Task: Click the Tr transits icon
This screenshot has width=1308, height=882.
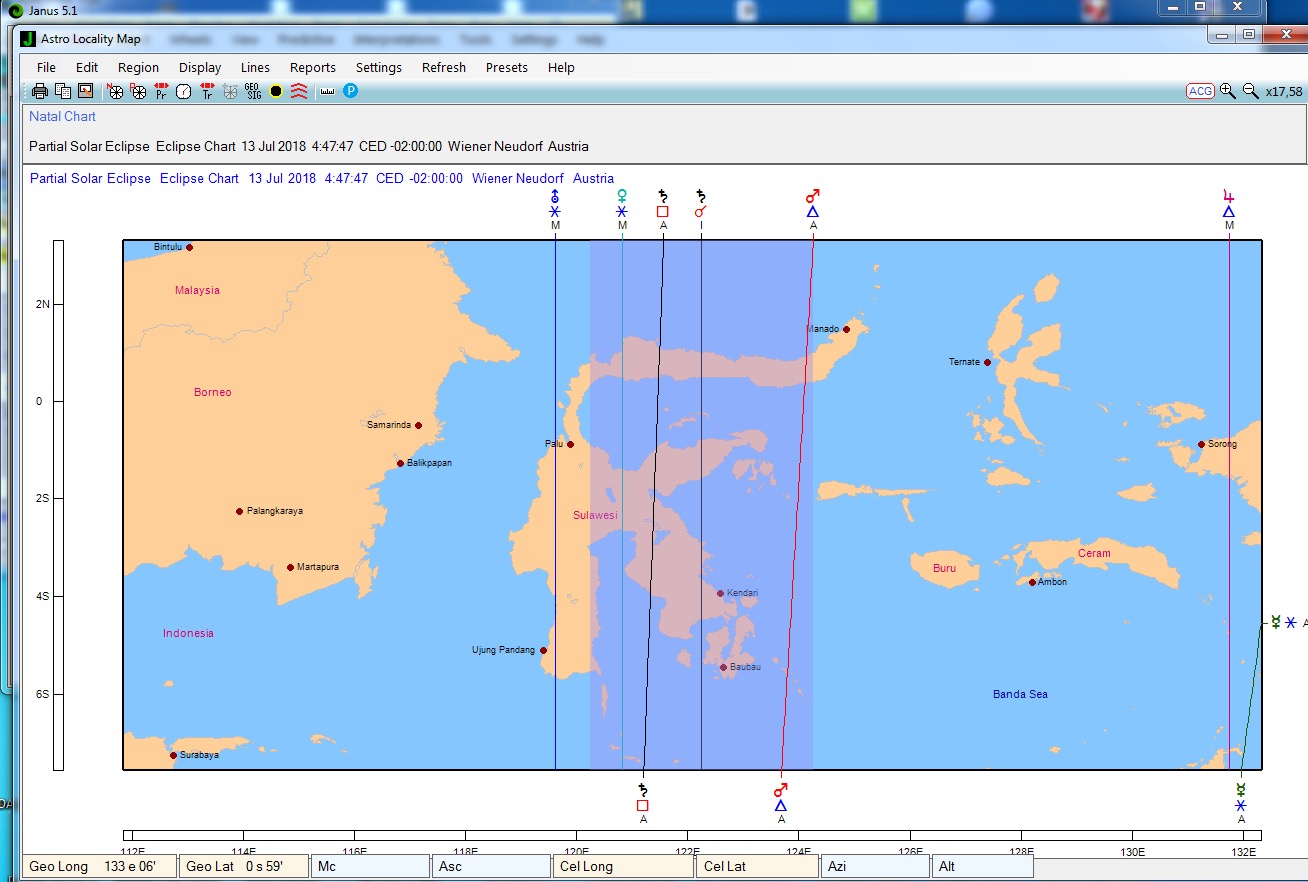Action: pos(207,92)
